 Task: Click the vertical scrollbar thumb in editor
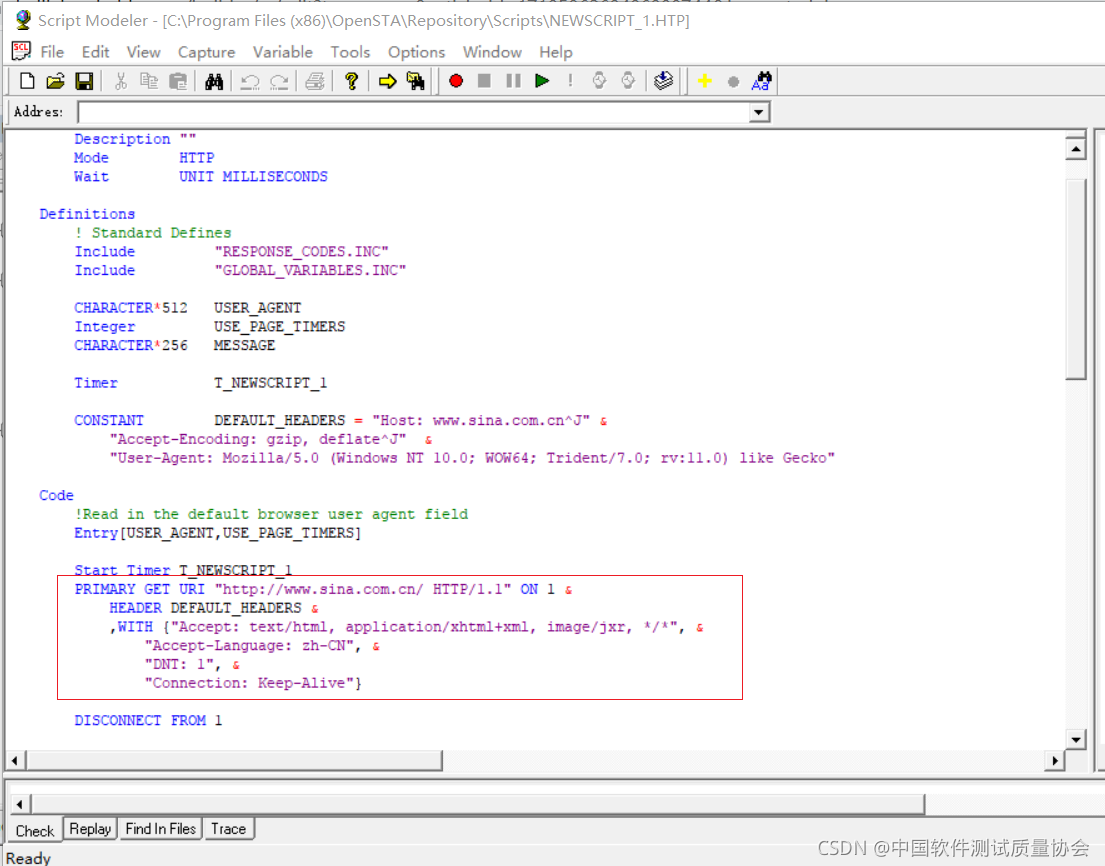click(1075, 280)
